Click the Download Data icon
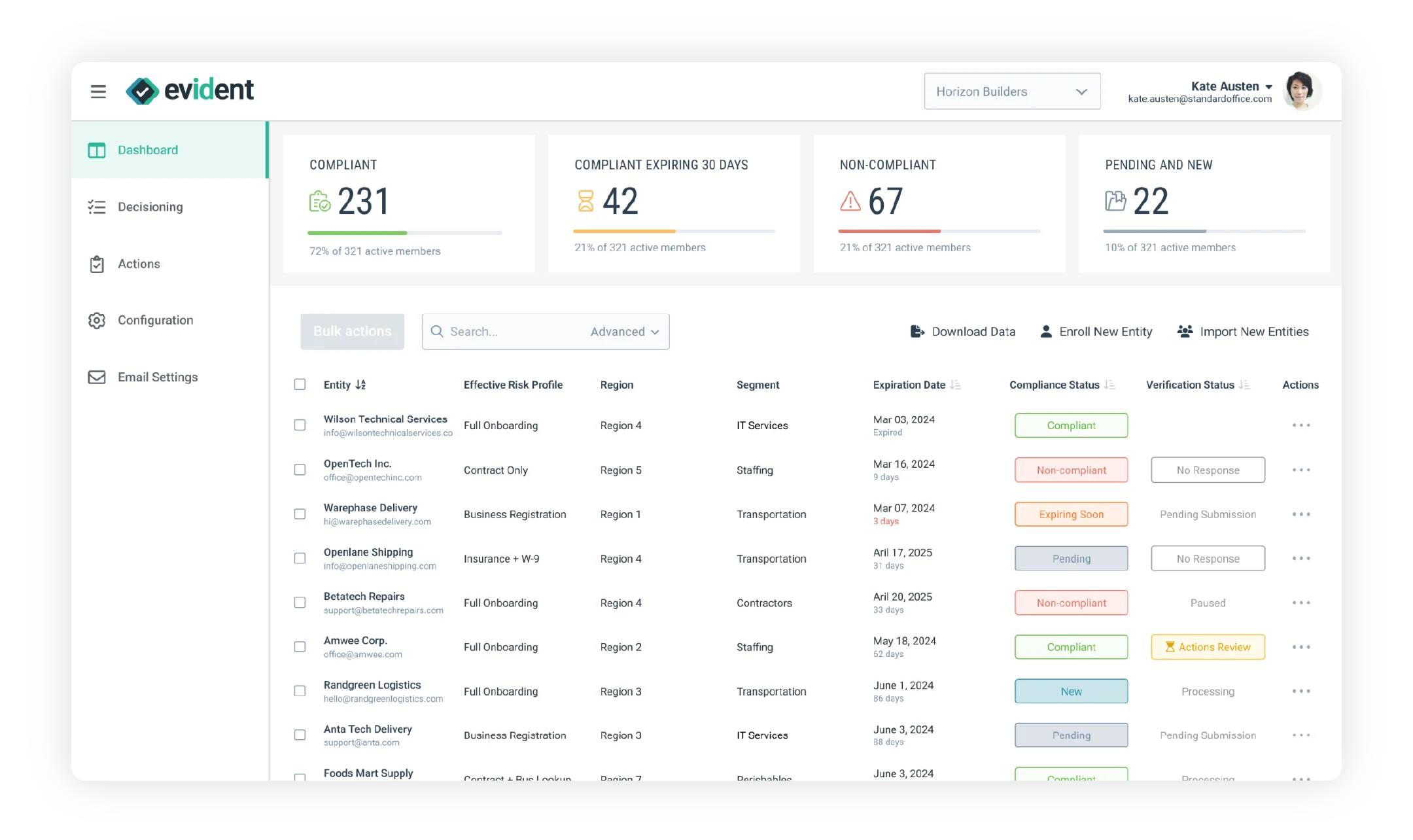 pos(917,332)
